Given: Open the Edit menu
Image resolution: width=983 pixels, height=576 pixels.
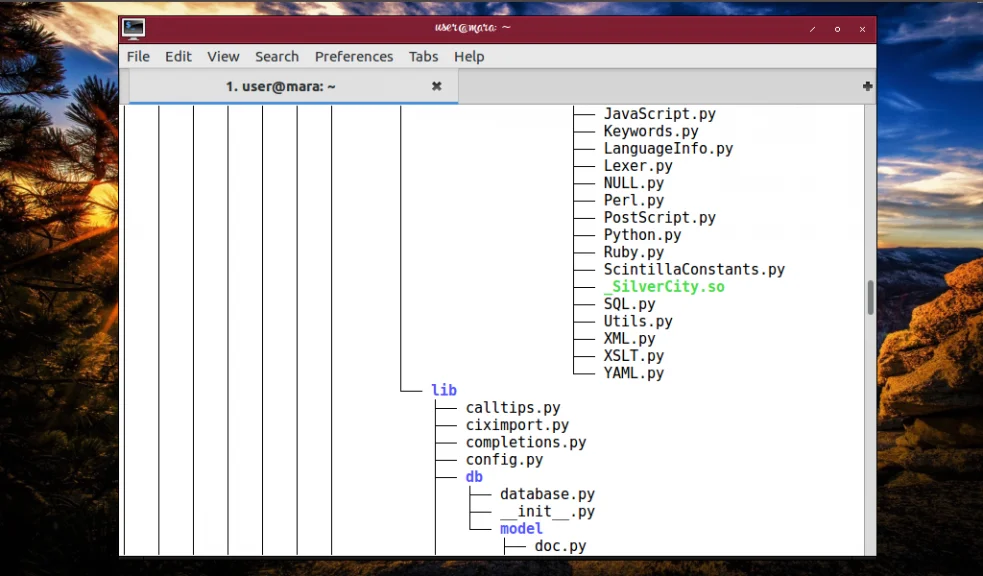Looking at the screenshot, I should click(178, 57).
